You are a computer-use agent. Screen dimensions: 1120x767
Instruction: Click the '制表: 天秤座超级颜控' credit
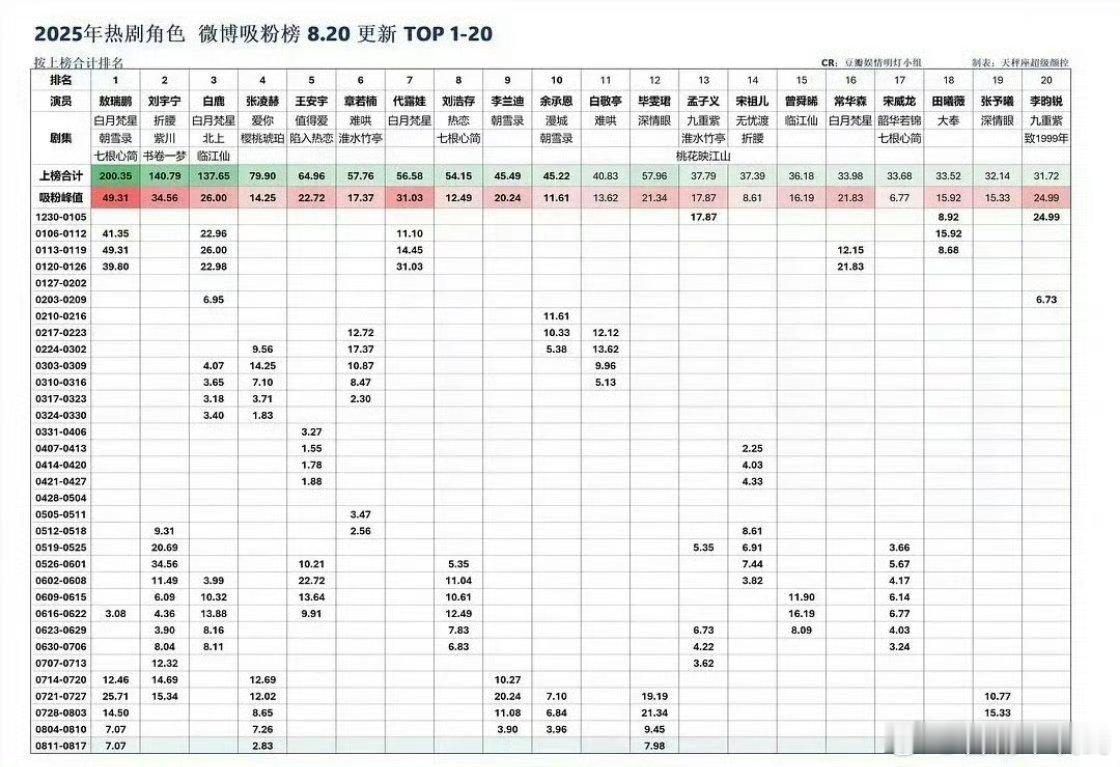click(1020, 63)
